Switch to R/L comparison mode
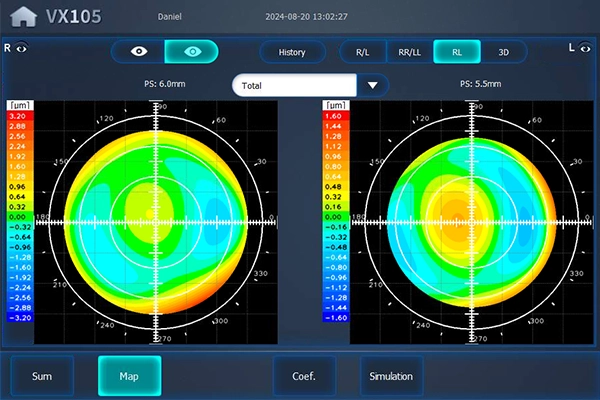The image size is (600, 400). [x=362, y=52]
